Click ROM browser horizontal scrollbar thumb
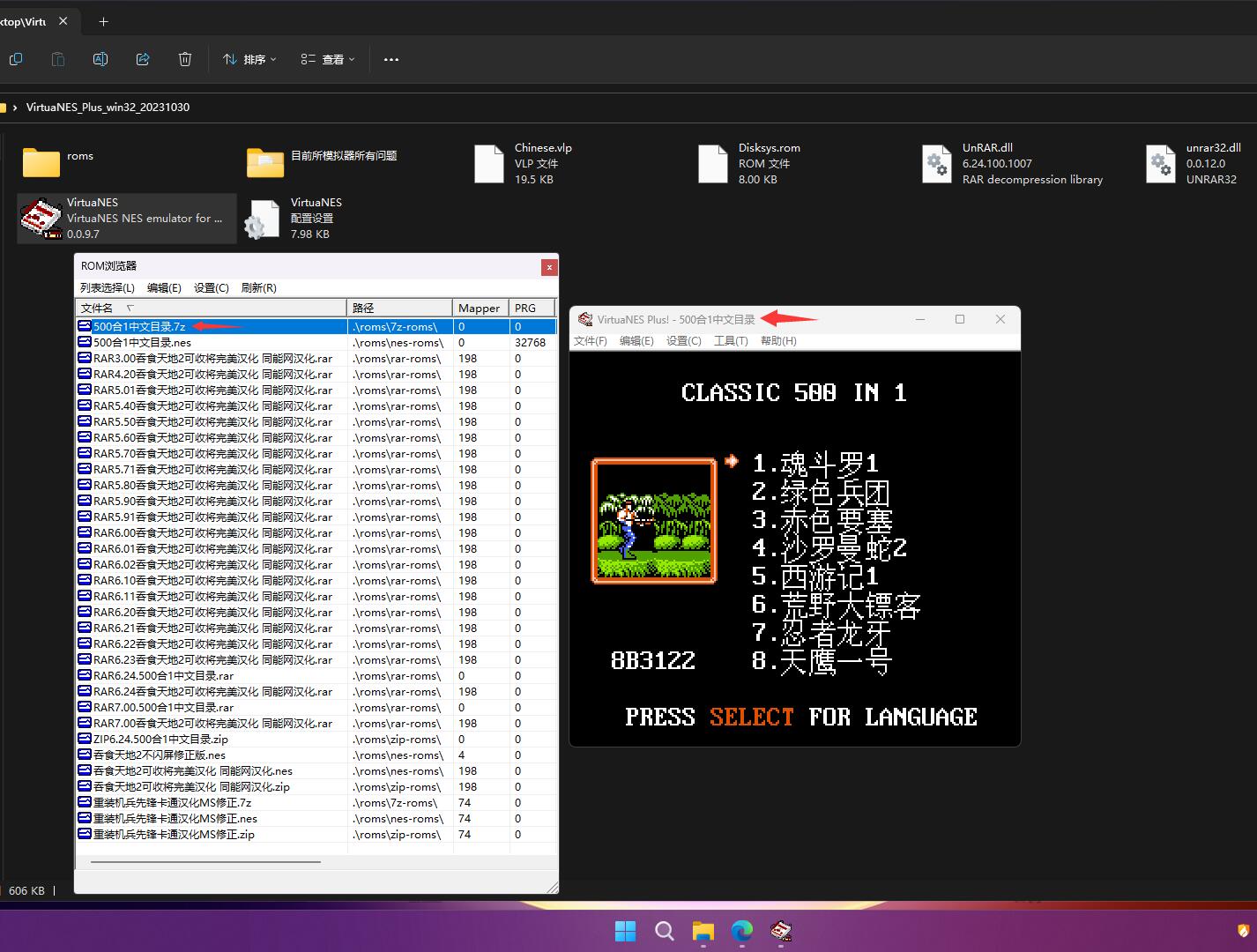The height and width of the screenshot is (952, 1257). [x=205, y=861]
